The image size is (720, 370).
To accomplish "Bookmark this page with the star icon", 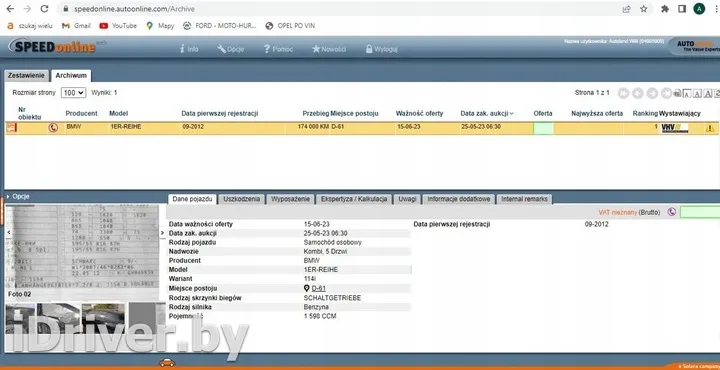I will 644,9.
